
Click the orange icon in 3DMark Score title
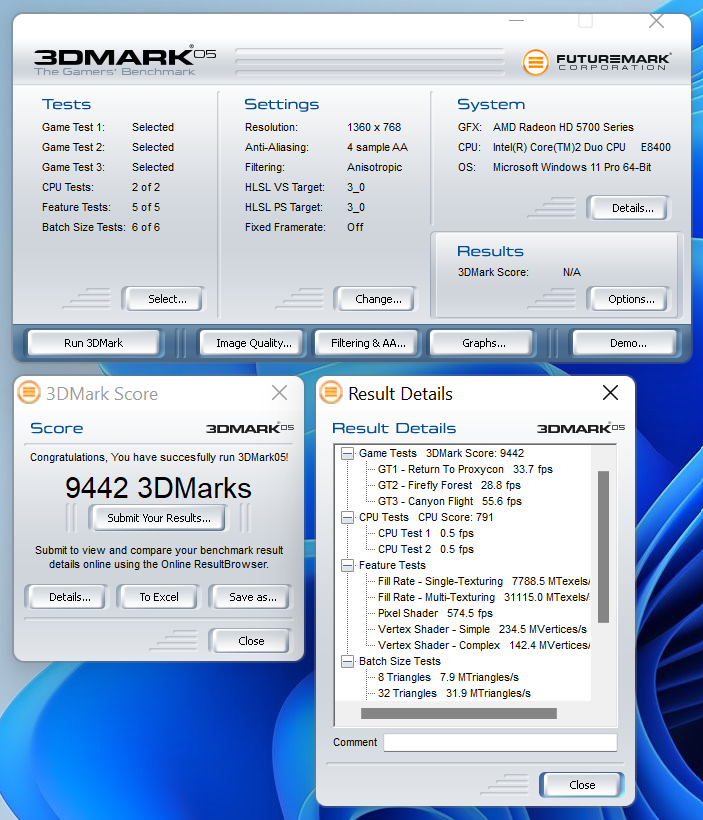tap(29, 392)
